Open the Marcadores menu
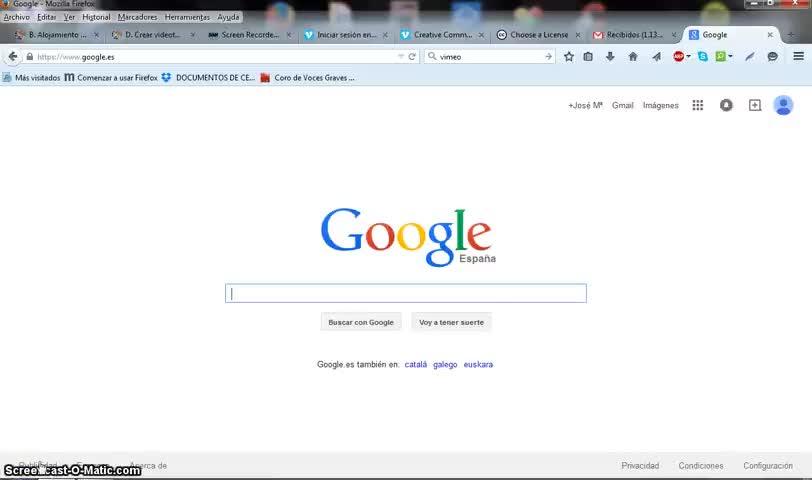This screenshot has height=480, width=812. click(x=137, y=17)
